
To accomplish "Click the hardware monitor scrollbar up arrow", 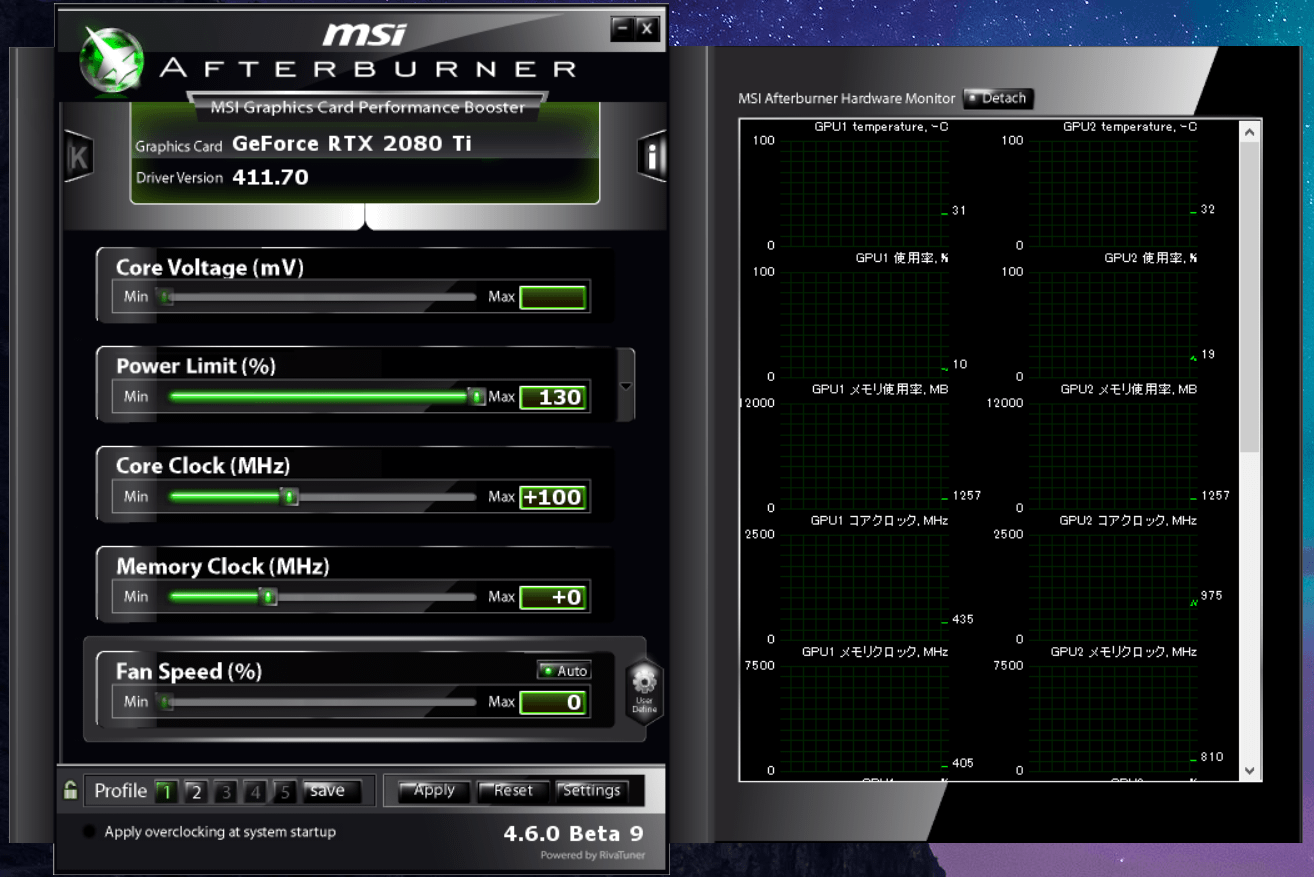I will 1250,131.
